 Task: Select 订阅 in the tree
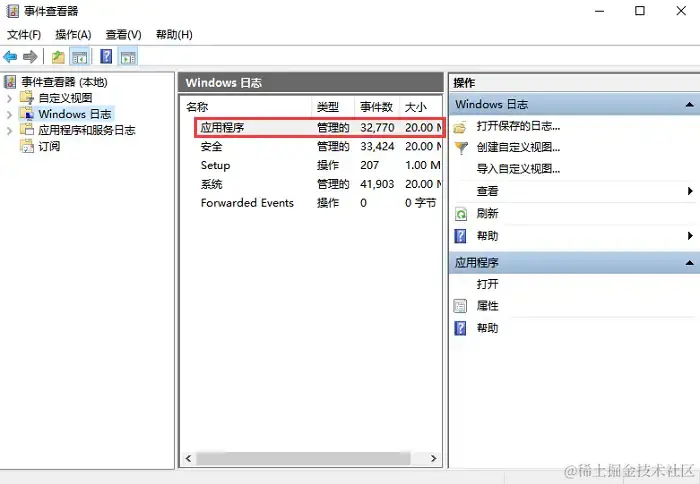(x=49, y=146)
